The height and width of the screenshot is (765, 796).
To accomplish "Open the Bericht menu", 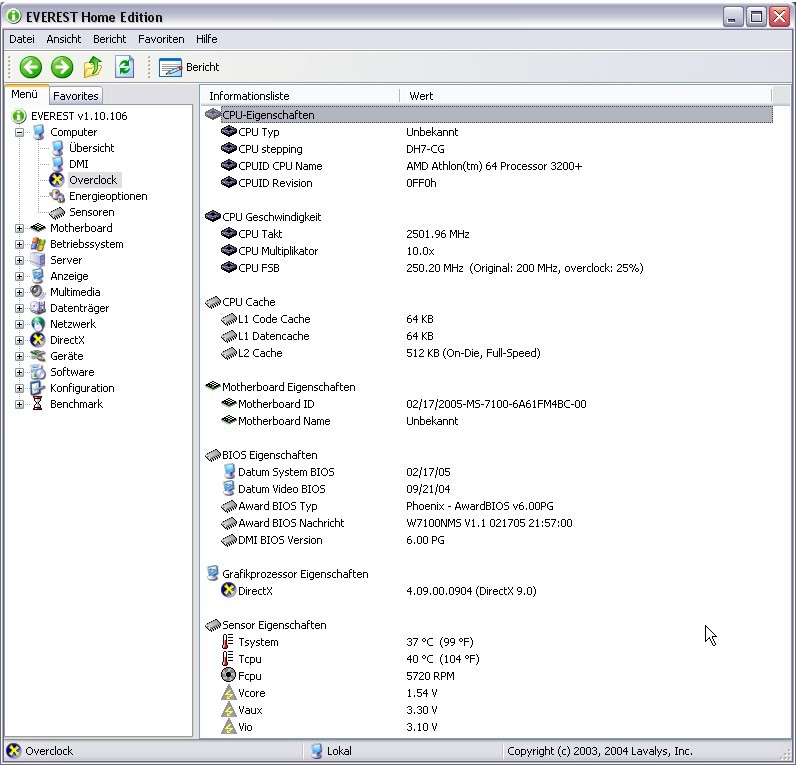I will click(109, 39).
